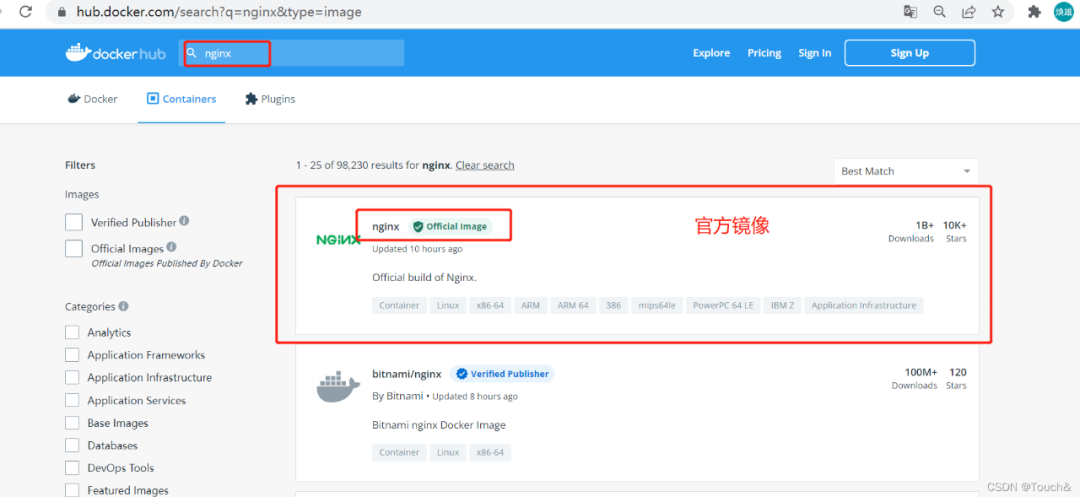Click the 386 tag on nginx

(614, 305)
